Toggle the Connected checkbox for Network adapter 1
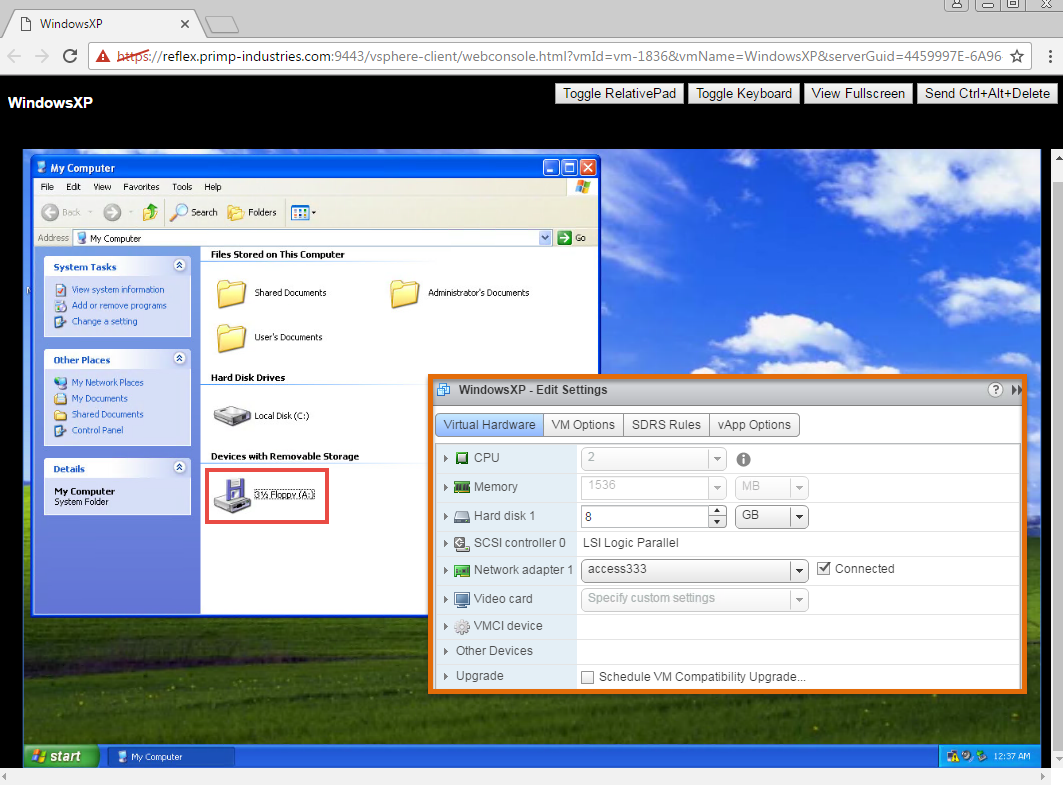Viewport: 1063px width, 785px height. pyautogui.click(x=824, y=569)
